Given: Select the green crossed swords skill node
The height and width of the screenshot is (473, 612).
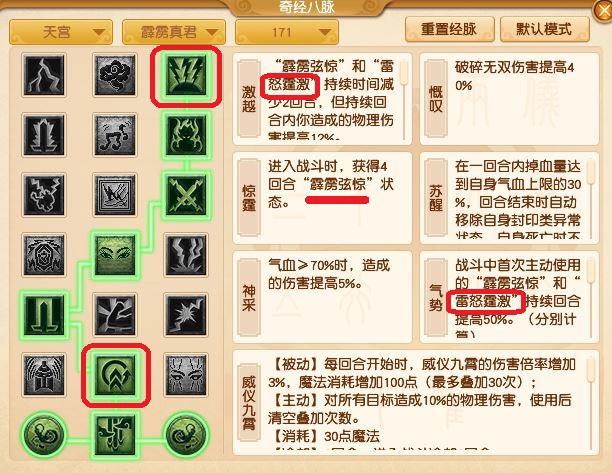Looking at the screenshot, I should (186, 195).
